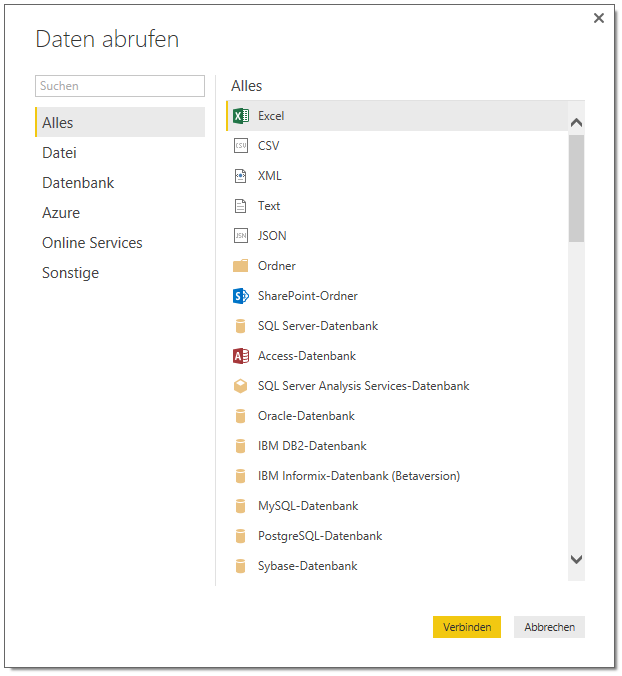Select the Alles category
The height and width of the screenshot is (676, 622).
120,122
